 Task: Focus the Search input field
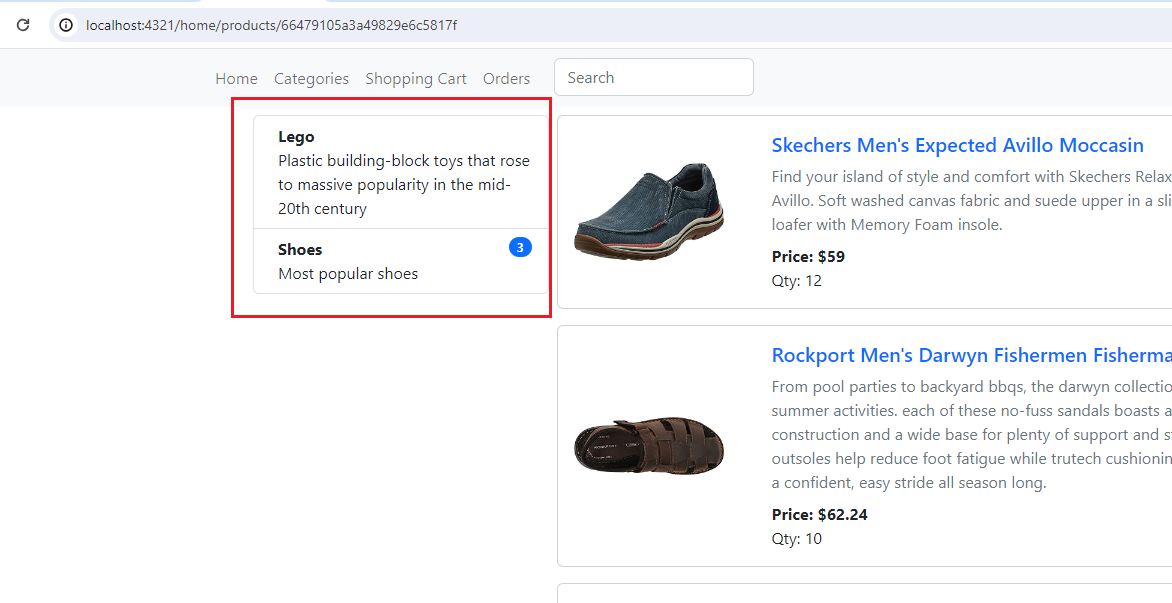(x=654, y=77)
